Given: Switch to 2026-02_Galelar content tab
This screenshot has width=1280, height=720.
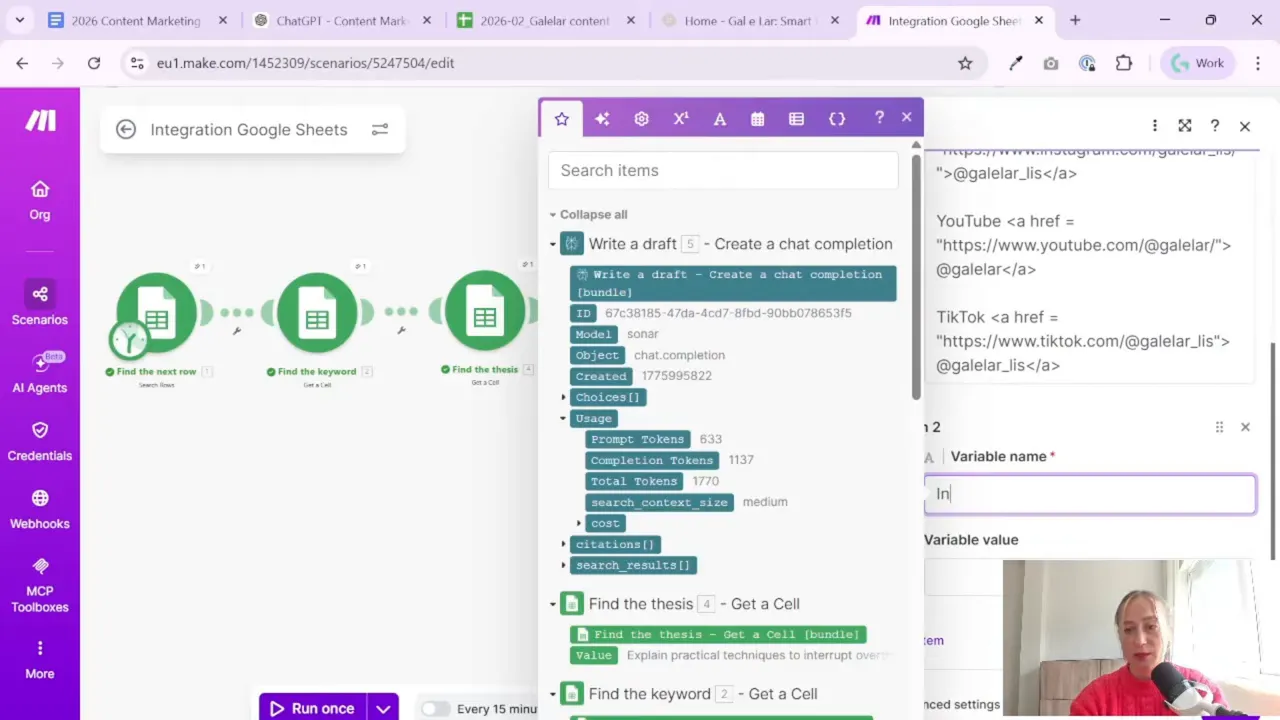Looking at the screenshot, I should tap(546, 20).
